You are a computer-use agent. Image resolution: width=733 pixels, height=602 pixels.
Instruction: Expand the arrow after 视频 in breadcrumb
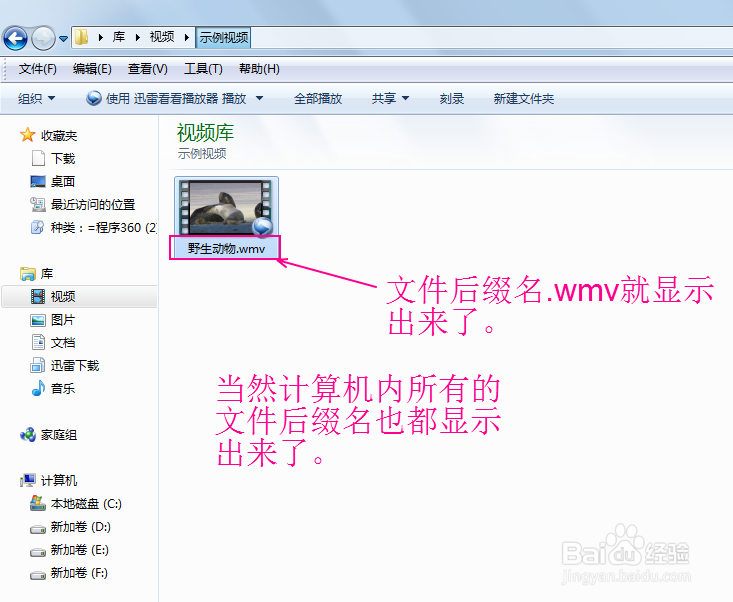187,37
